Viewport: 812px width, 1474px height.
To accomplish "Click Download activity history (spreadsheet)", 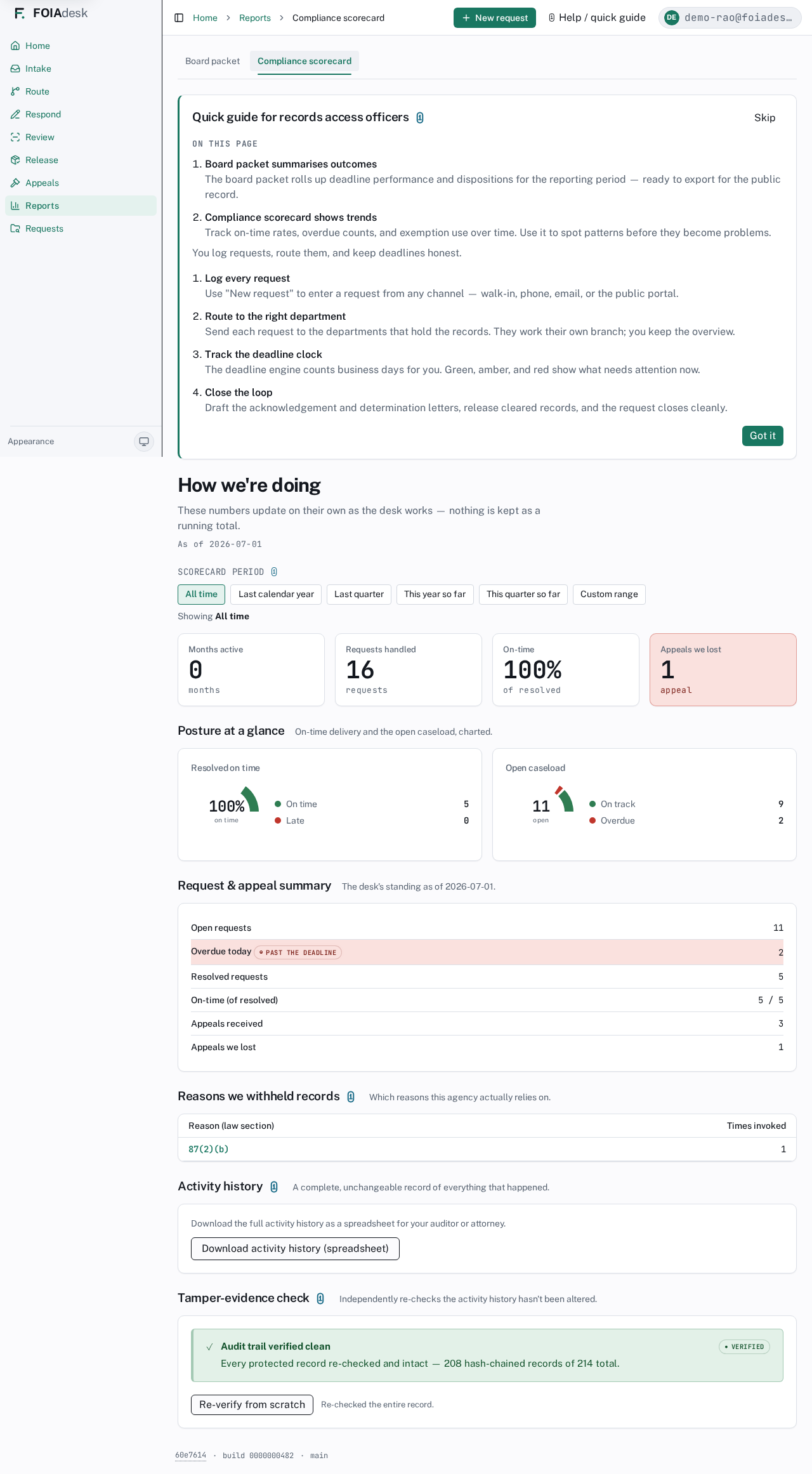I will [x=295, y=1249].
